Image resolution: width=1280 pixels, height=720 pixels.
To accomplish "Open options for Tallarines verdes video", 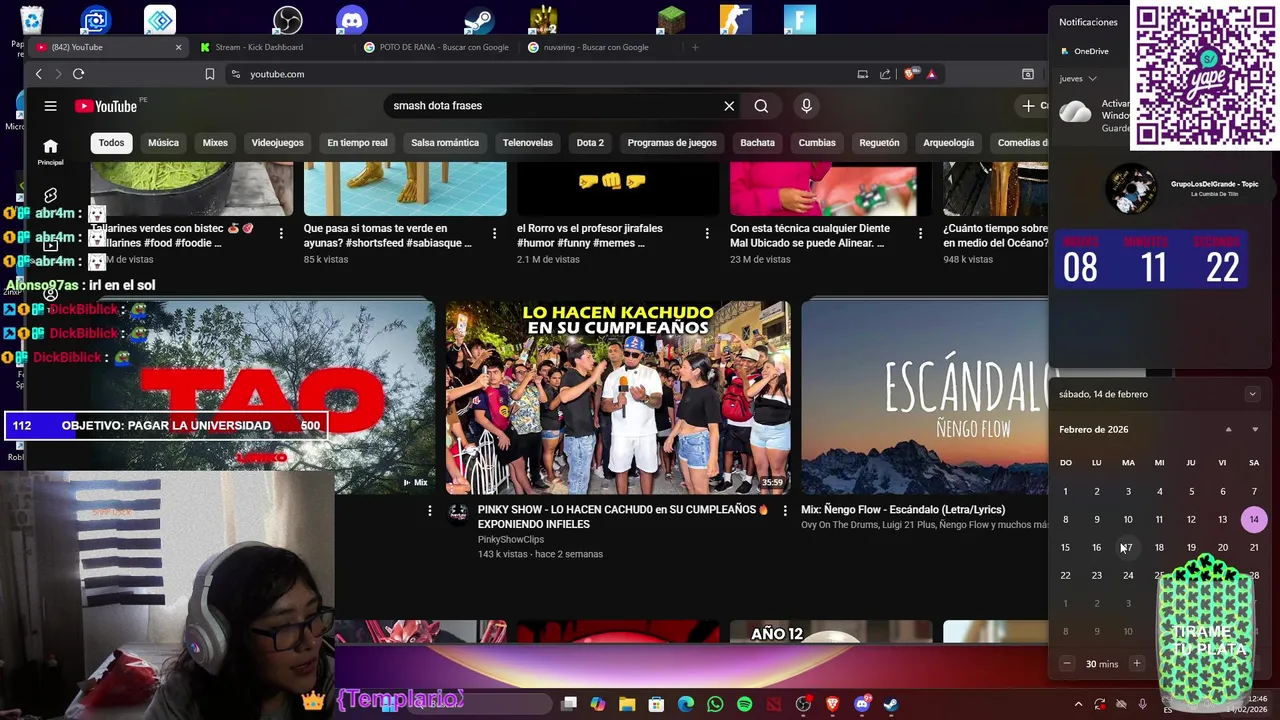I will tap(281, 233).
